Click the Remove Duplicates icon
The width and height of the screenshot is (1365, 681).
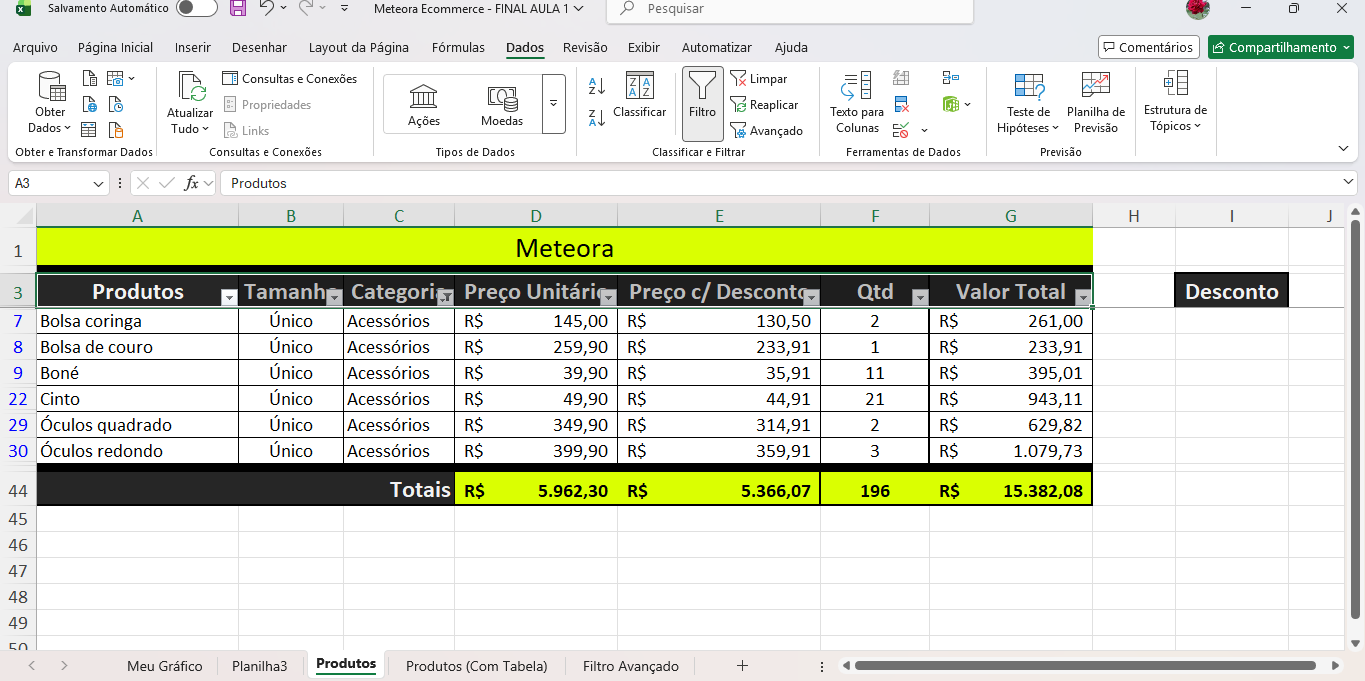click(901, 104)
